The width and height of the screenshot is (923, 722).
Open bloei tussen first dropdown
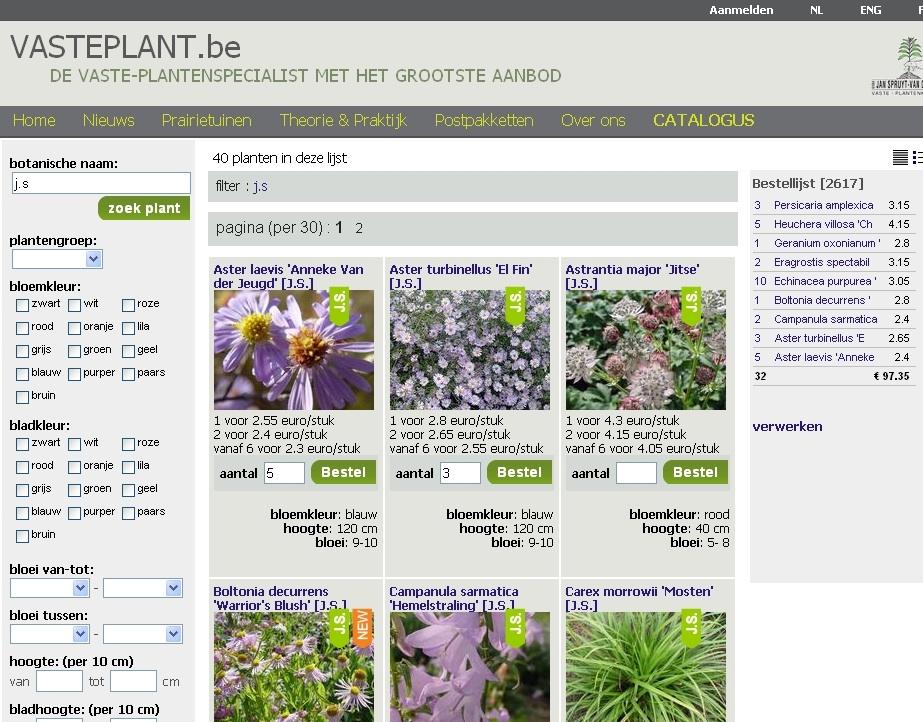(49, 634)
